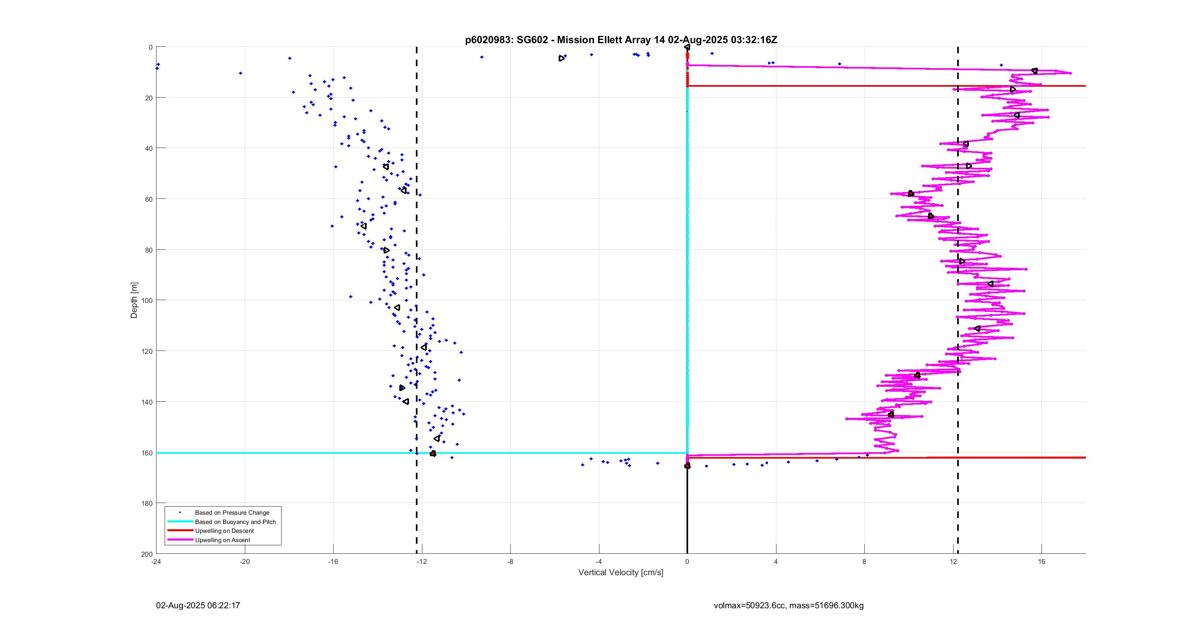The image size is (1200, 622).
Task: Click the timestamp '02-Aug-2025 06:22:17' footer
Action: [x=198, y=606]
